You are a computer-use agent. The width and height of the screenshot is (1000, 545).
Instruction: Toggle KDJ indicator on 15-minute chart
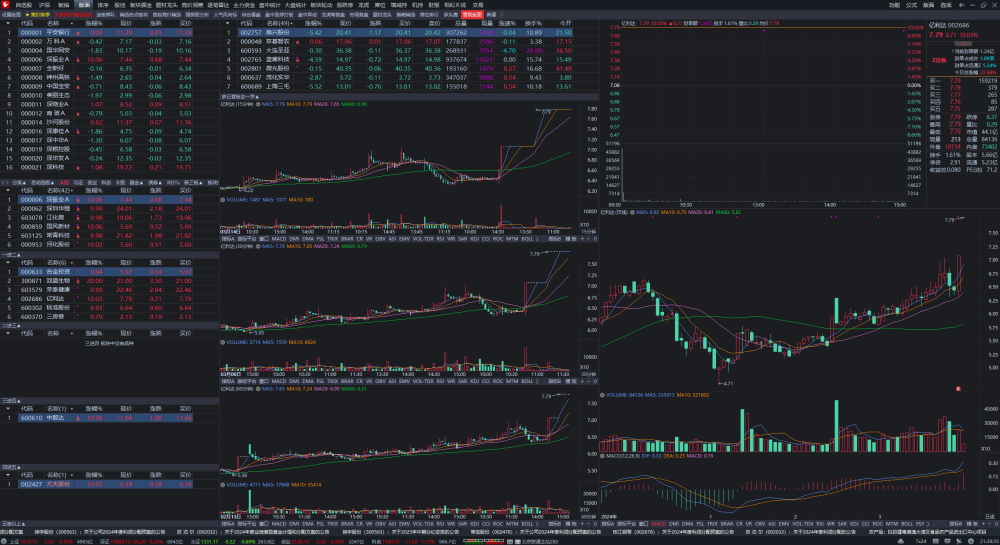pyautogui.click(x=474, y=239)
